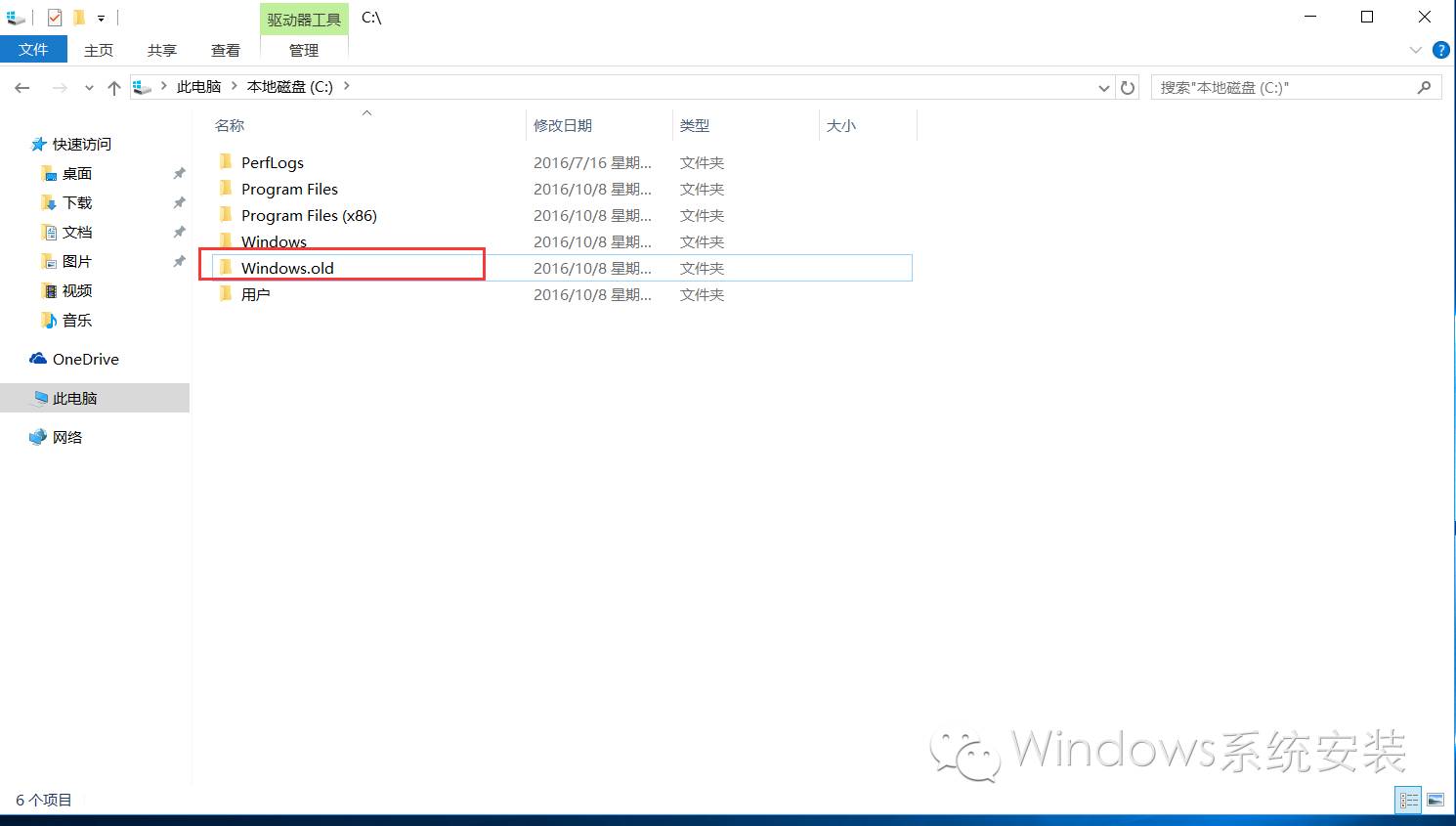Open the 文件 (File) menu tab
Image resolution: width=1456 pixels, height=826 pixels.
click(x=33, y=49)
